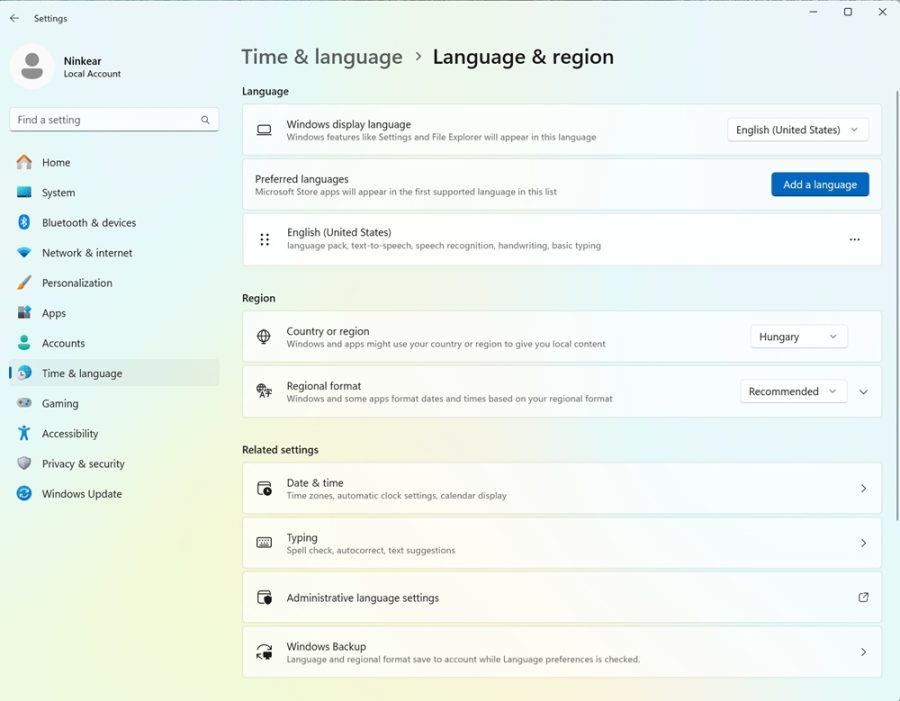Open the three-dot menu for English language

click(x=854, y=240)
